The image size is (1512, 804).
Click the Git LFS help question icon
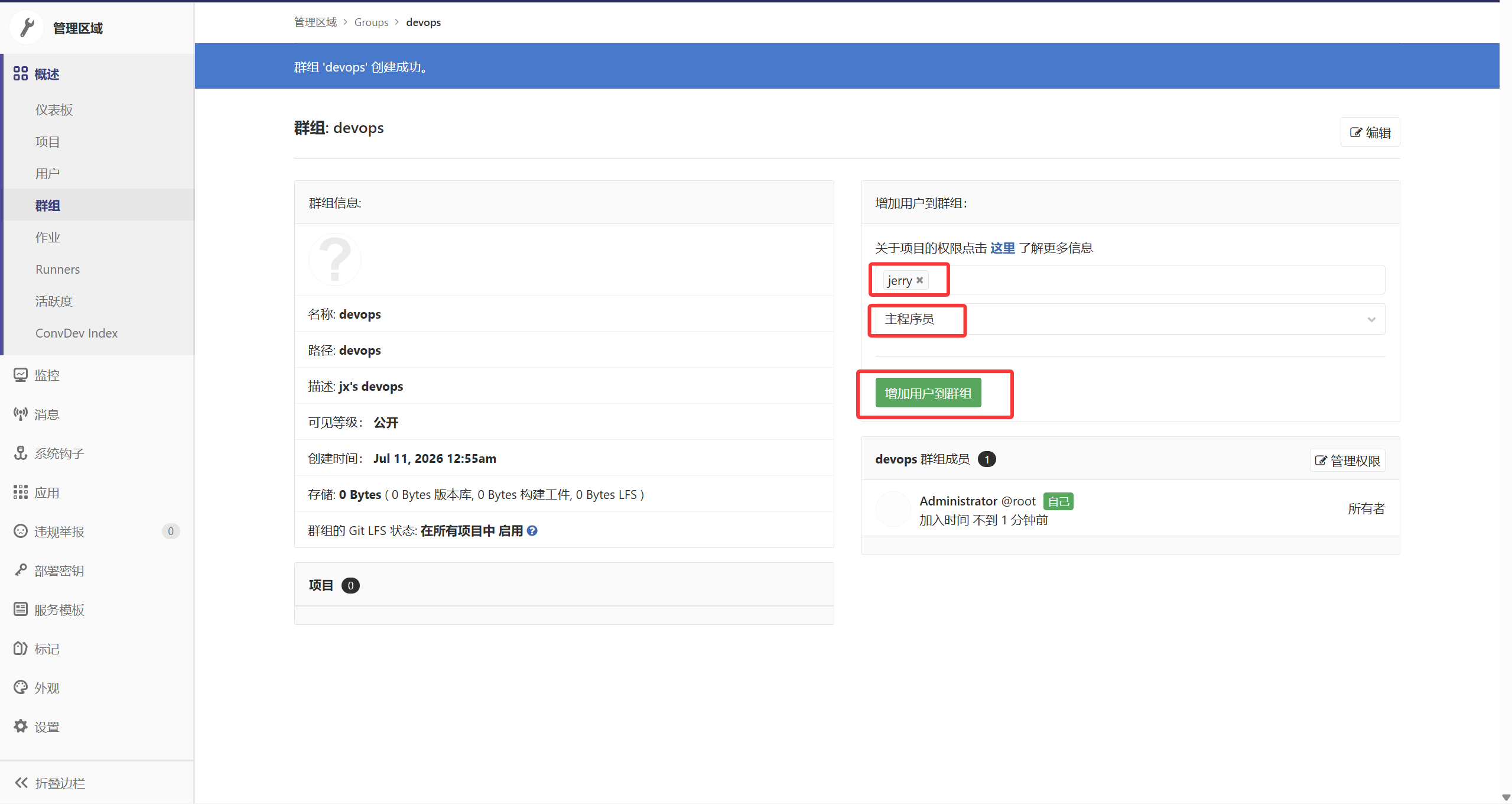point(532,531)
